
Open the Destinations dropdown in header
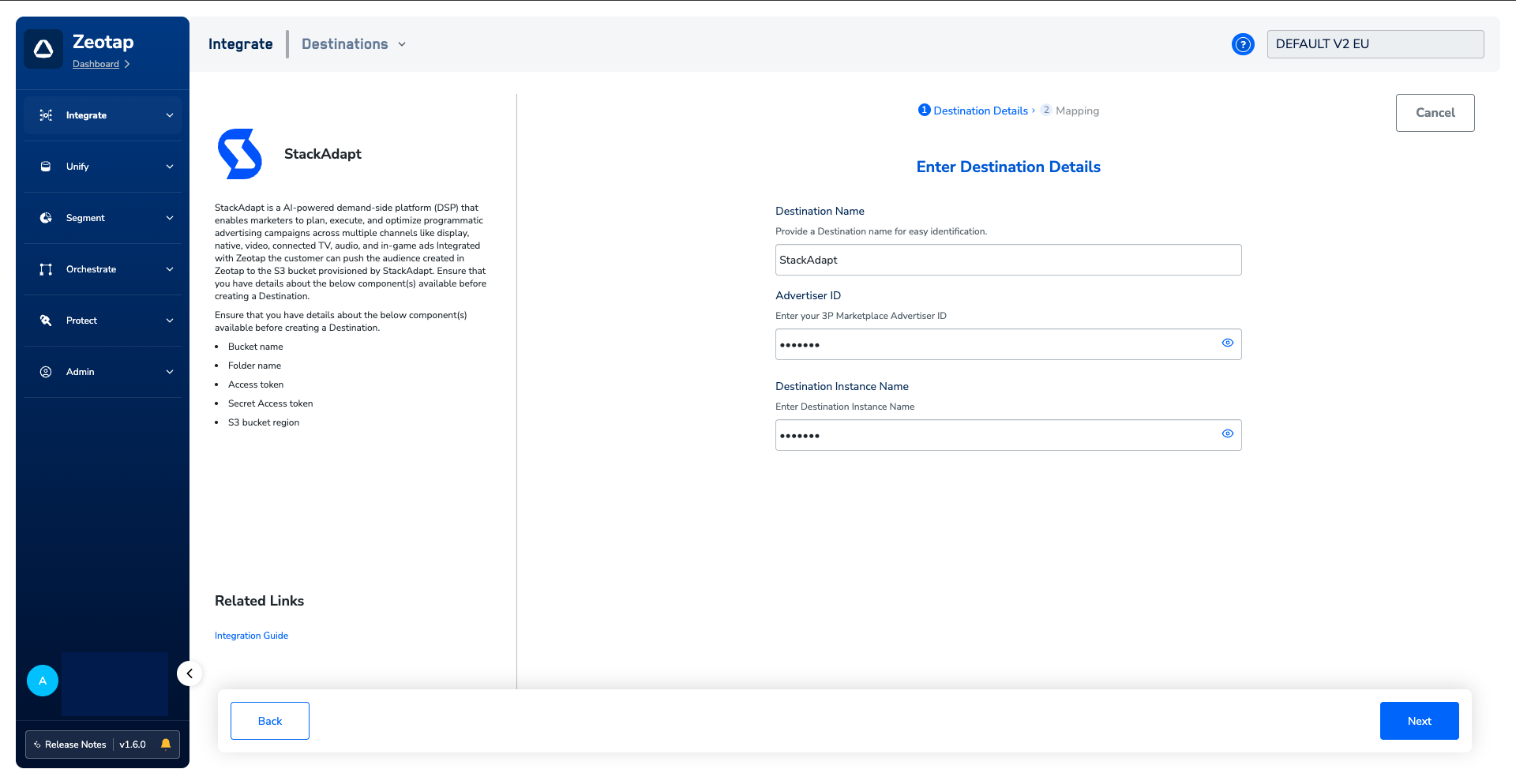point(354,44)
